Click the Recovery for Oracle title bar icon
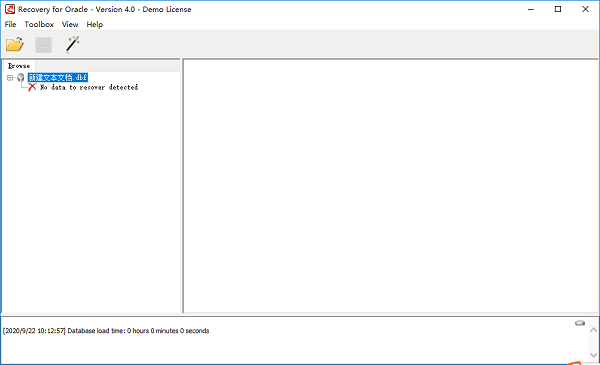Image resolution: width=600 pixels, height=365 pixels. (x=10, y=9)
